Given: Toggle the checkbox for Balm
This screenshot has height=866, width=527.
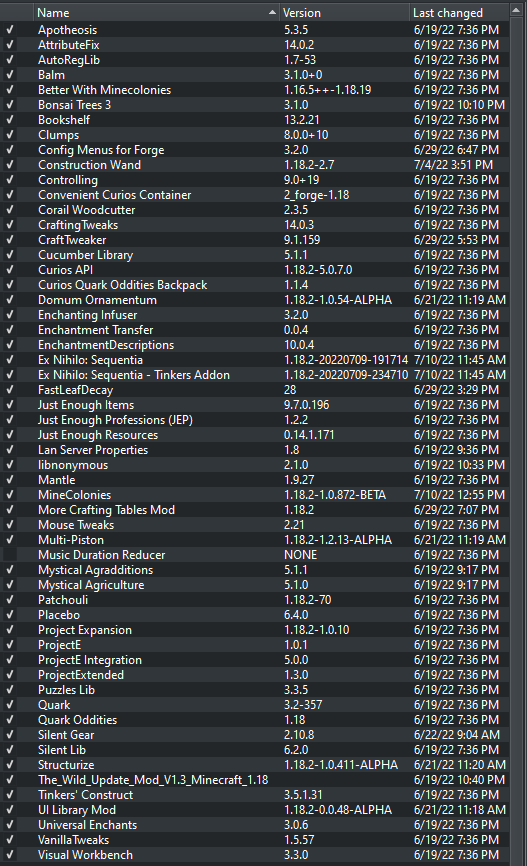Looking at the screenshot, I should pyautogui.click(x=9, y=75).
